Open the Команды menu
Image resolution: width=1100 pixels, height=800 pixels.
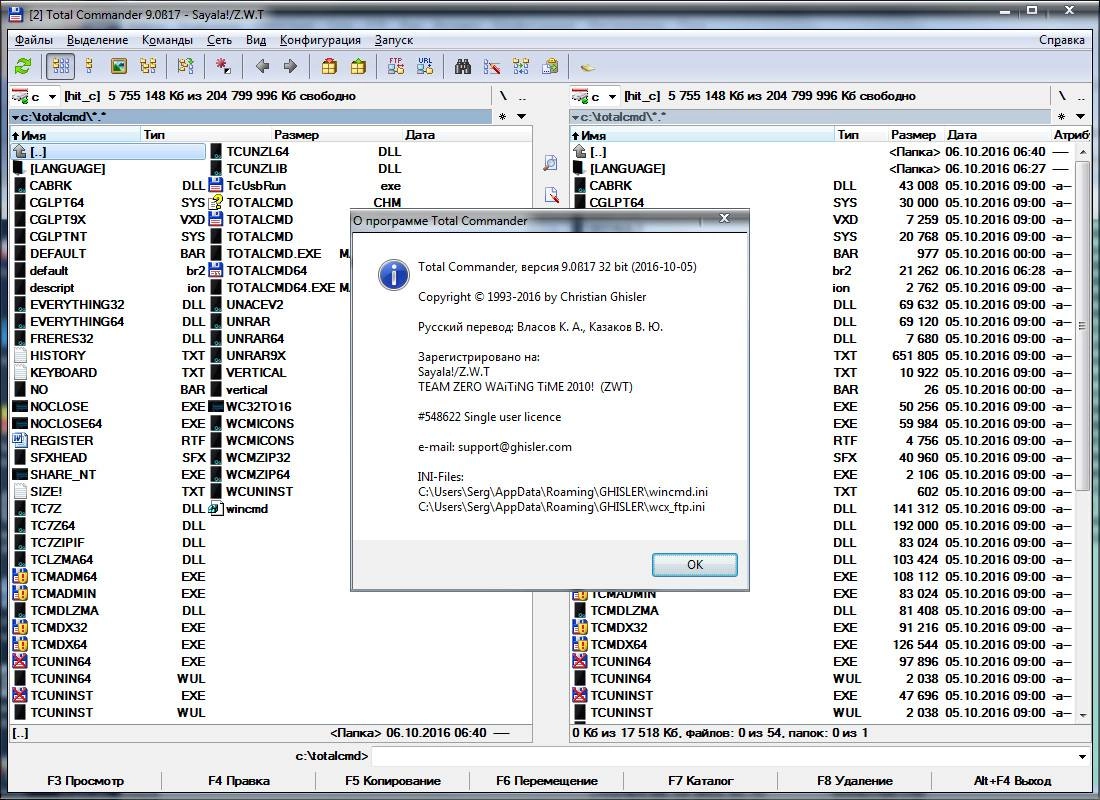point(167,40)
